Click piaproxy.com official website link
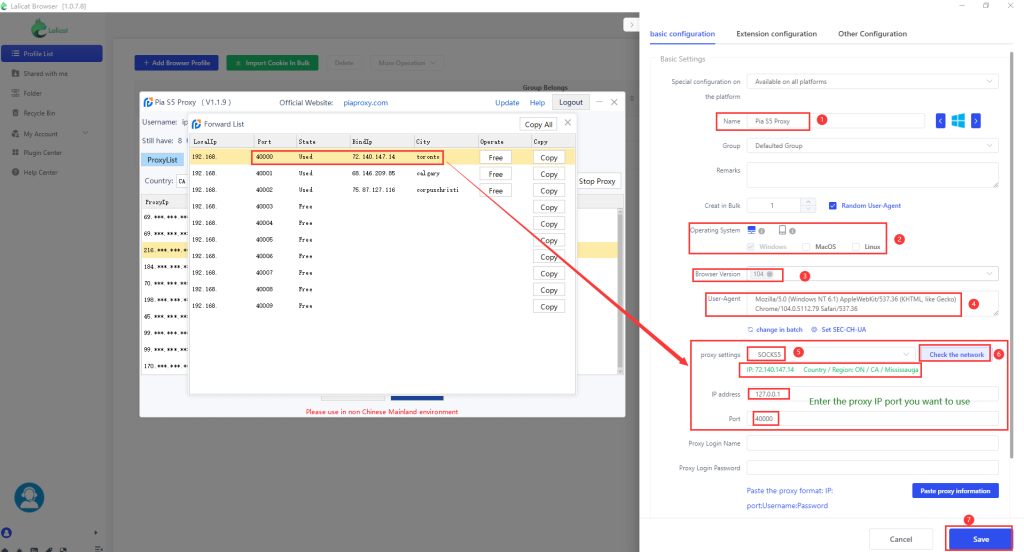The width and height of the screenshot is (1024, 552). pyautogui.click(x=366, y=103)
